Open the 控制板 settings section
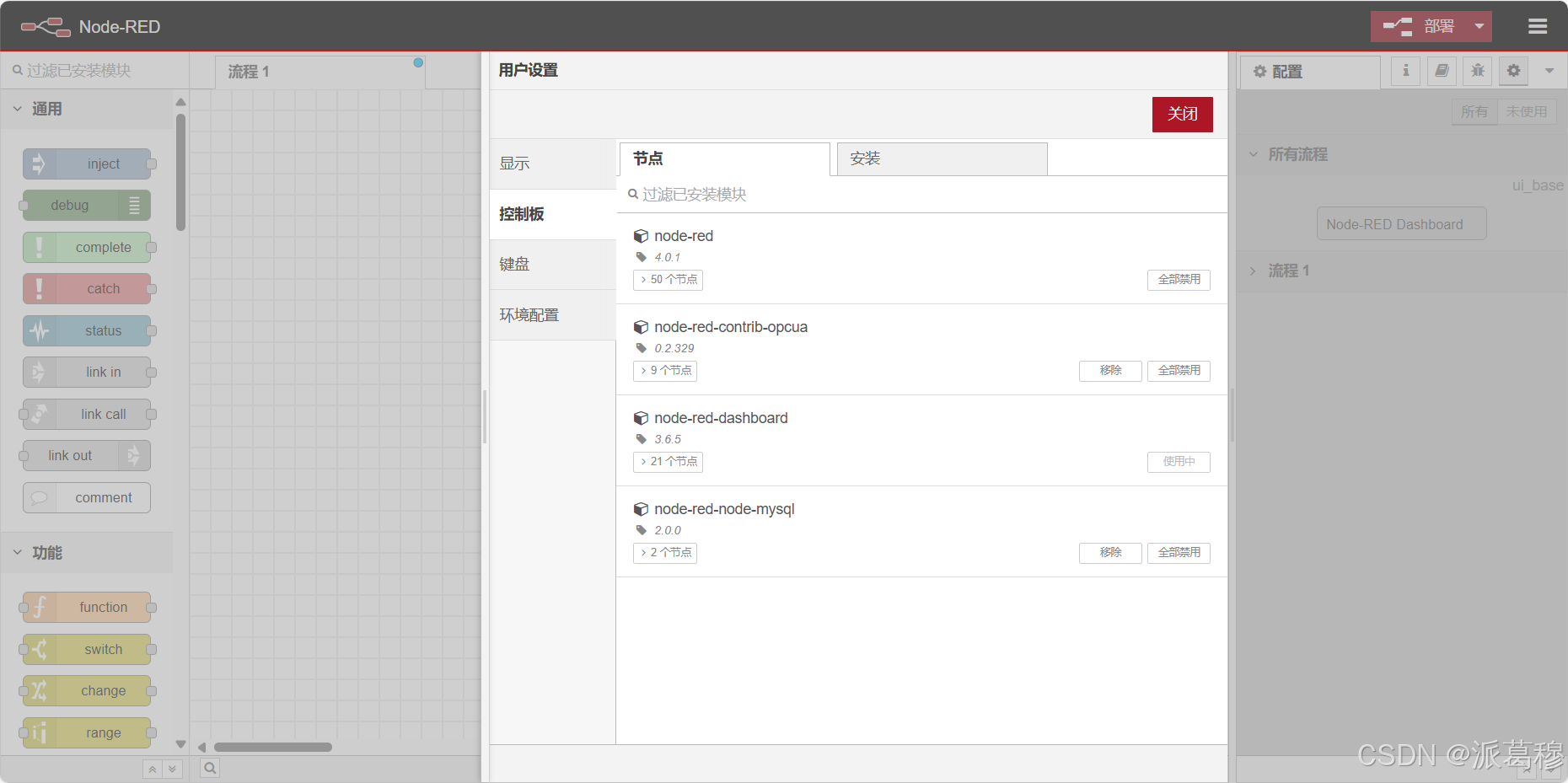Image resolution: width=1568 pixels, height=783 pixels. pyautogui.click(x=553, y=214)
